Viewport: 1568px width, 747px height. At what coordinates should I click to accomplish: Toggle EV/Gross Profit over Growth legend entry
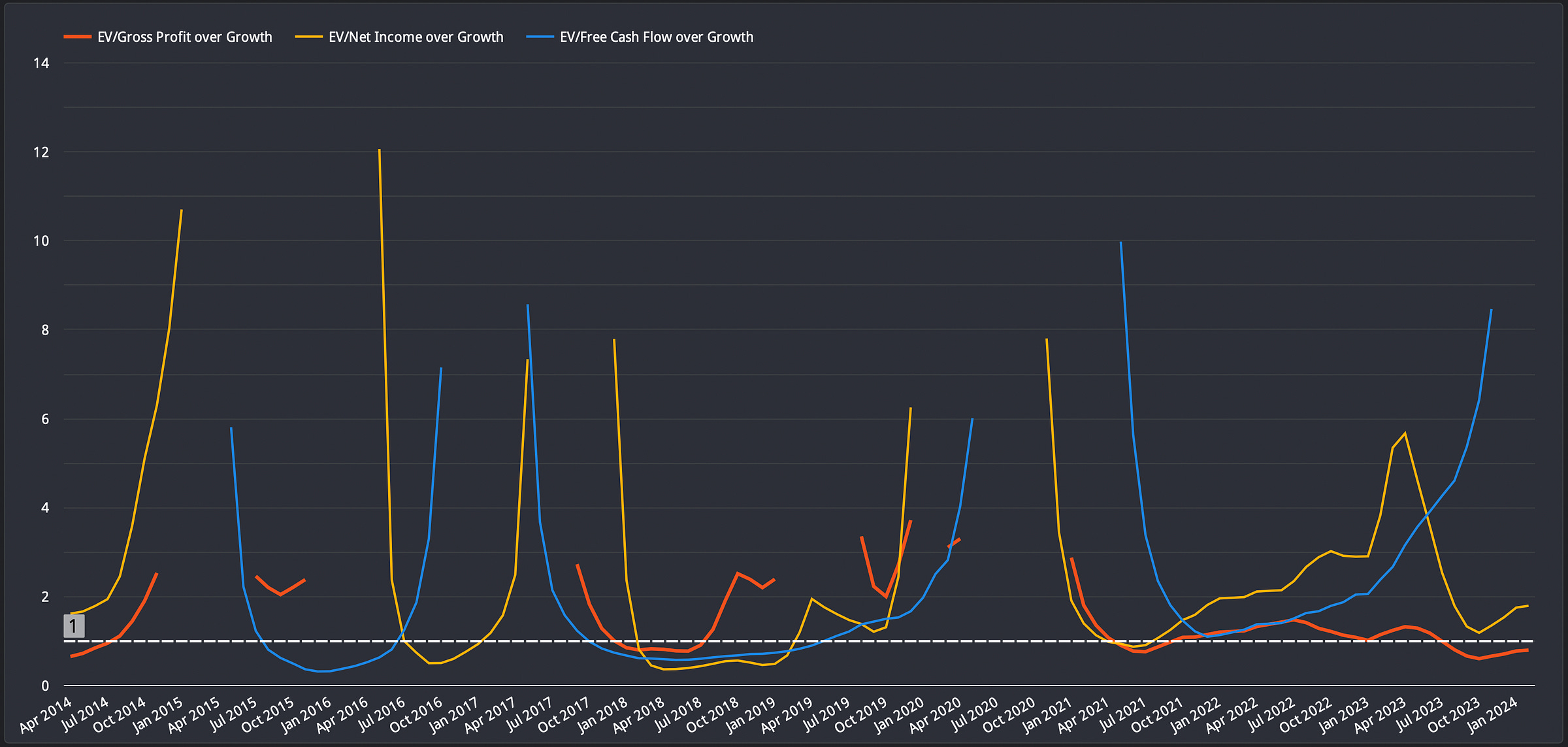pos(184,37)
